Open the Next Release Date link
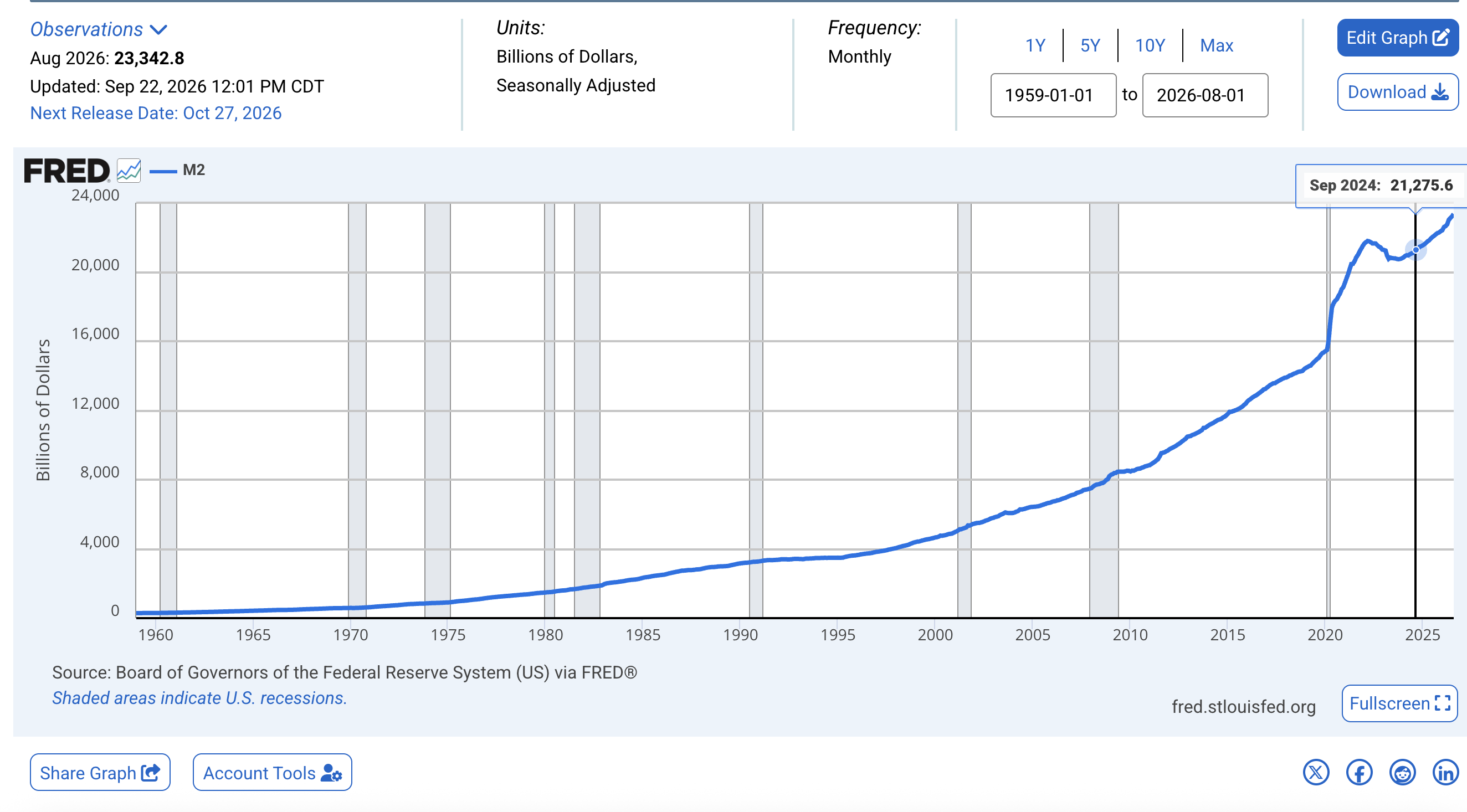Screen dimensions: 1467x812 (x=156, y=113)
